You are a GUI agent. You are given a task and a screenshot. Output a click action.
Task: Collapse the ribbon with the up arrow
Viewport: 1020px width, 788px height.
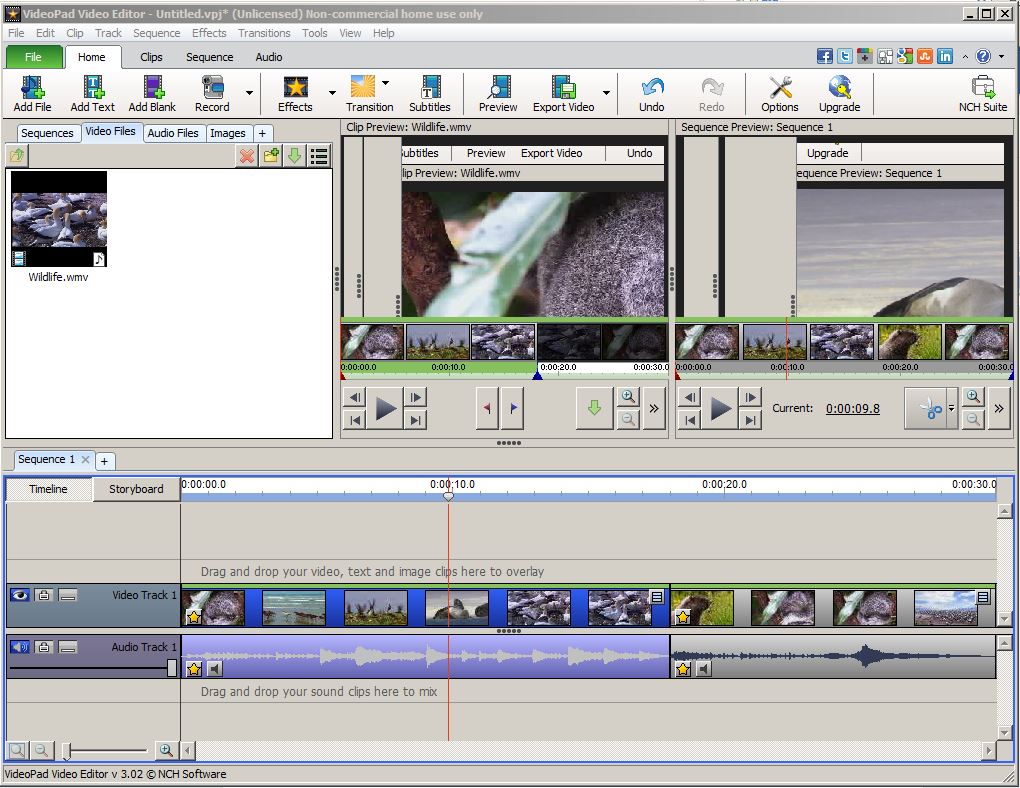(965, 57)
